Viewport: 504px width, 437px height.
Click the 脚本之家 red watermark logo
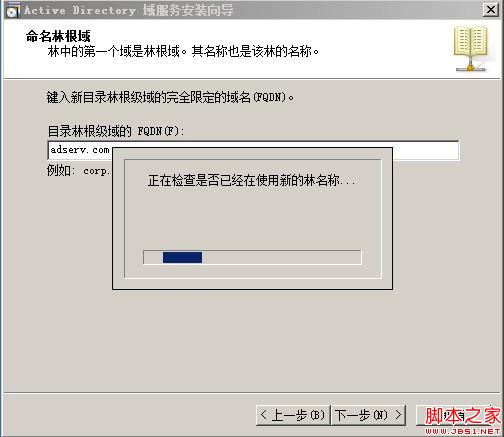(463, 415)
